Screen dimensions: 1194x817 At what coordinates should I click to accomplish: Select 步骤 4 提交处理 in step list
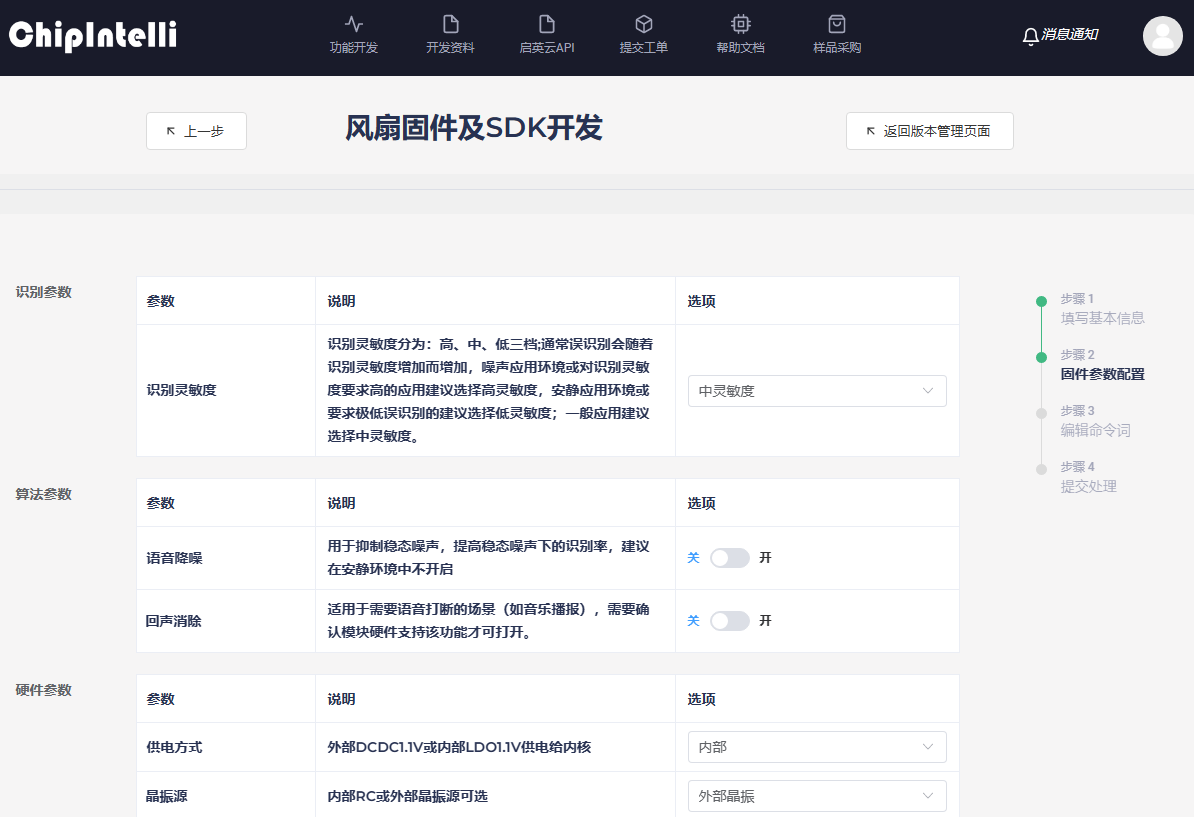1088,486
